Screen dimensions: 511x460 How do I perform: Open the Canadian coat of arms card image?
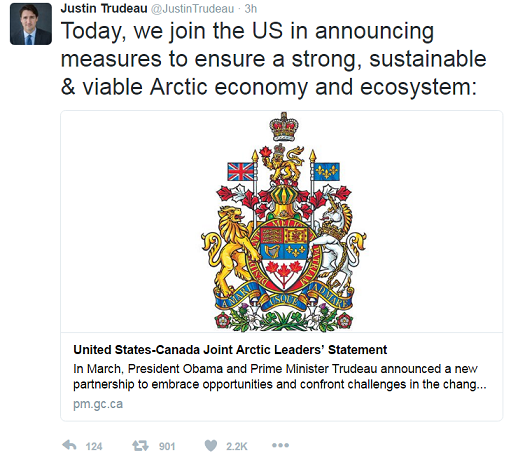(x=282, y=222)
